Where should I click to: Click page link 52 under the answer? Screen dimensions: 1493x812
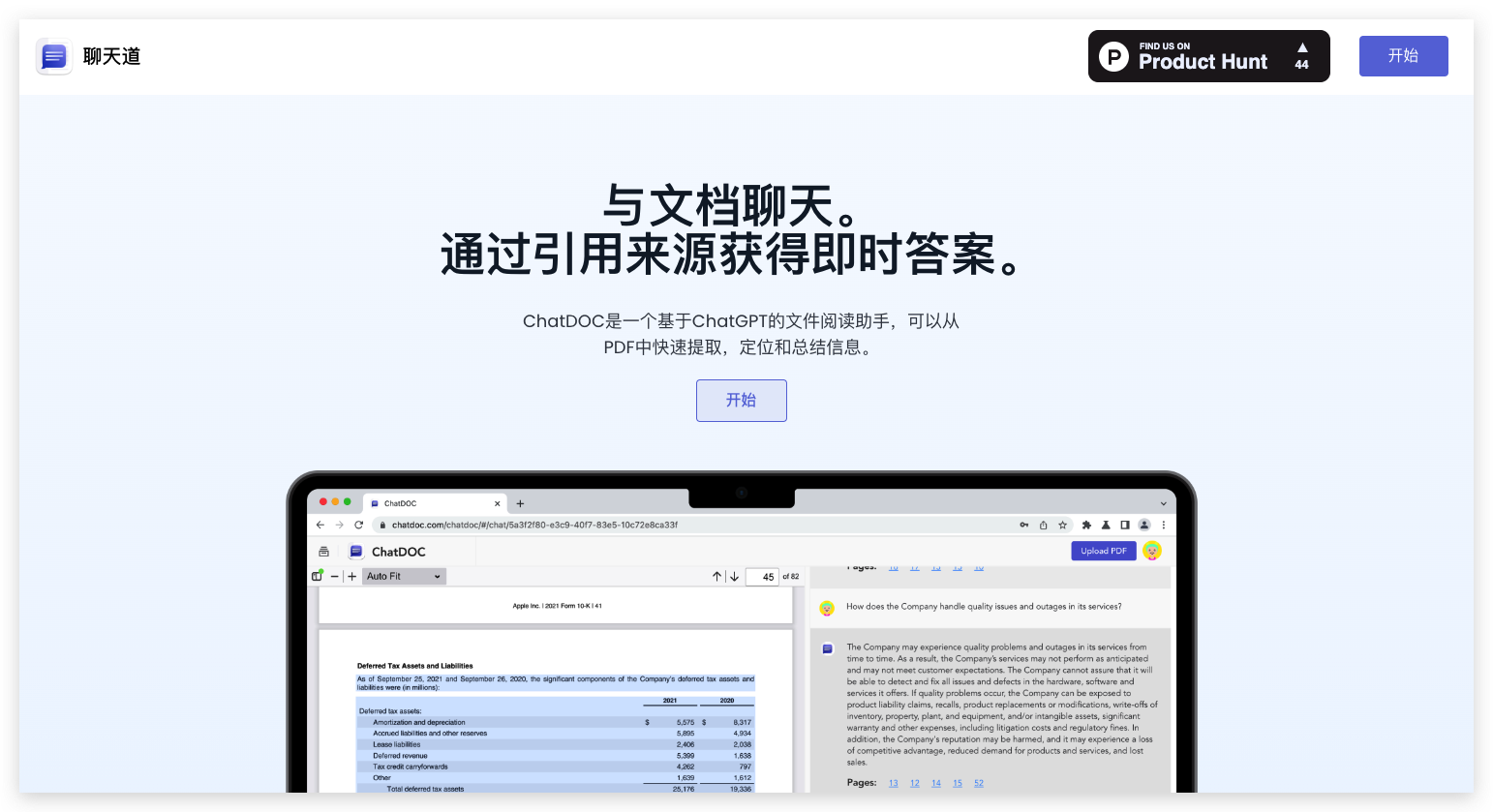979,783
